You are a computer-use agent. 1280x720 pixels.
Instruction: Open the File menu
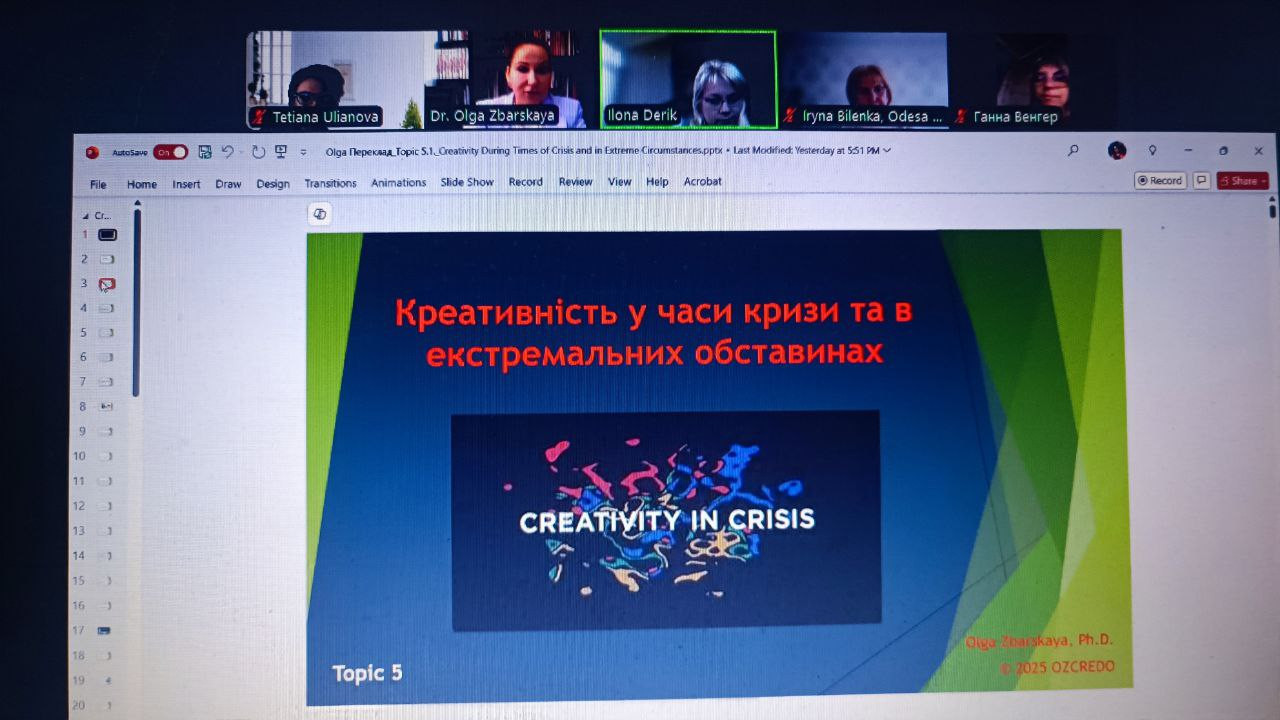click(x=98, y=184)
